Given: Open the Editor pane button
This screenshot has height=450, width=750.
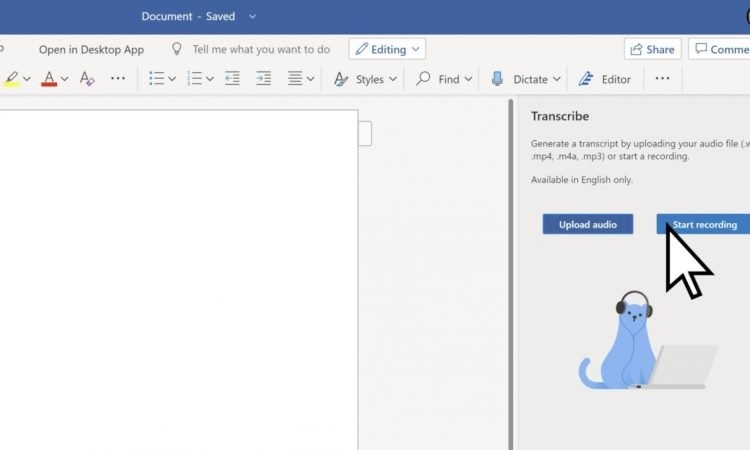Looking at the screenshot, I should (605, 79).
